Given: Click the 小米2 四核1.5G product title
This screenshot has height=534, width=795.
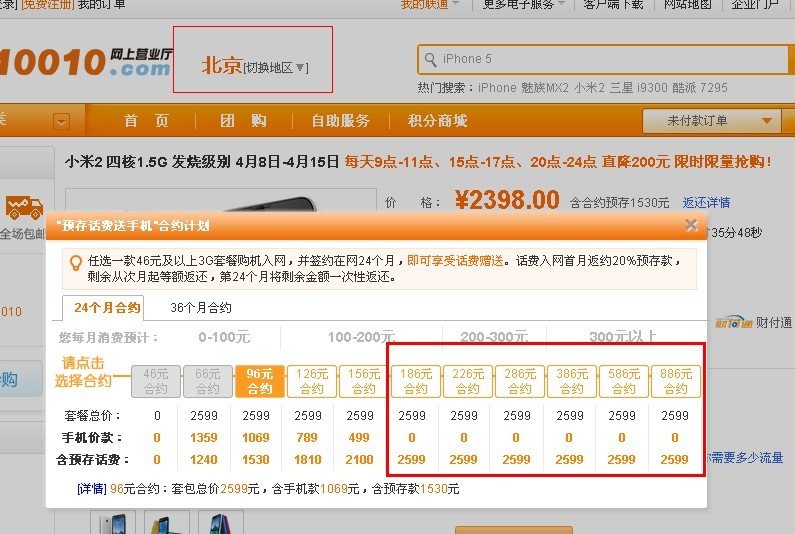Looking at the screenshot, I should point(202,162).
